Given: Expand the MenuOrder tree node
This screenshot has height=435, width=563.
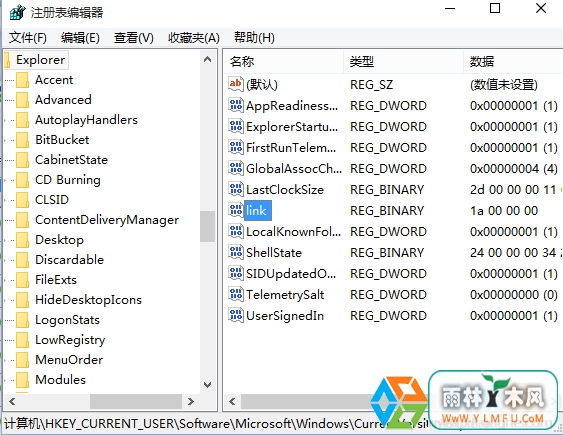Looking at the screenshot, I should [5, 360].
